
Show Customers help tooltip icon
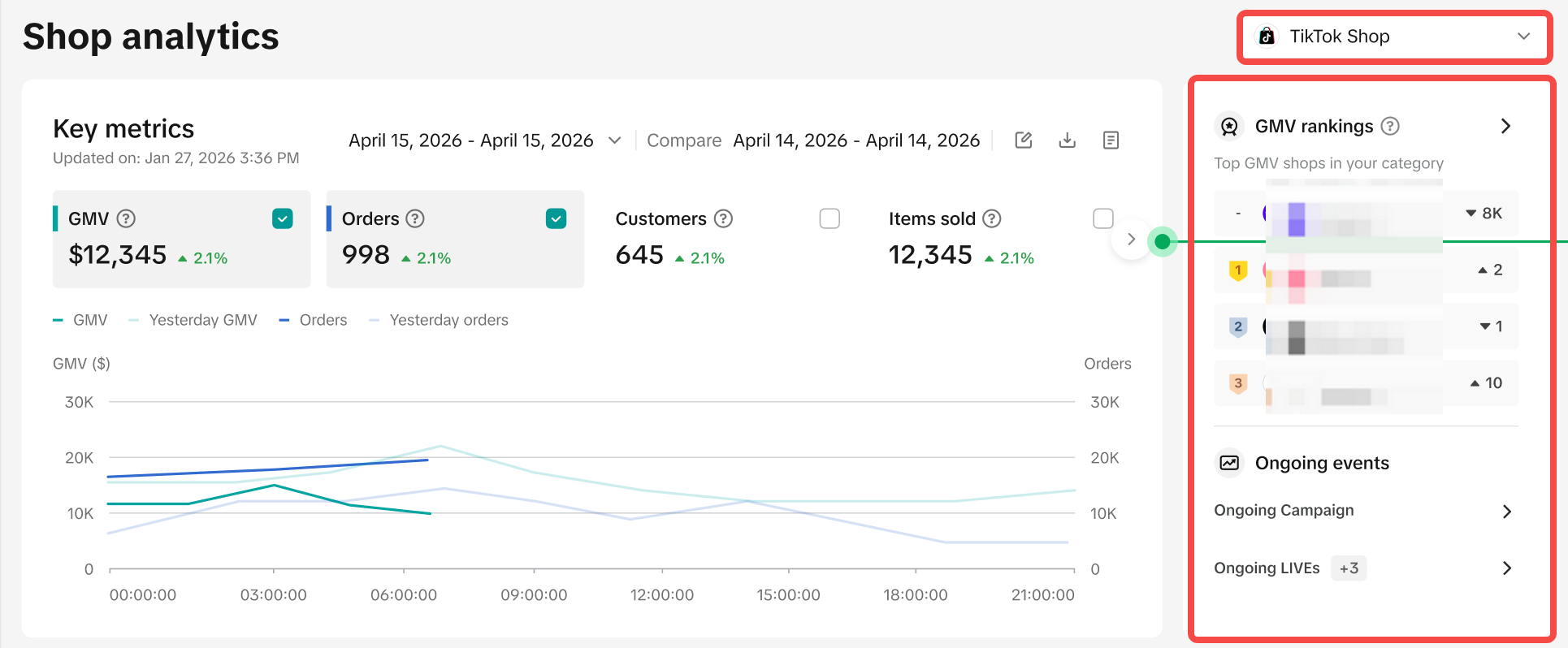723,218
